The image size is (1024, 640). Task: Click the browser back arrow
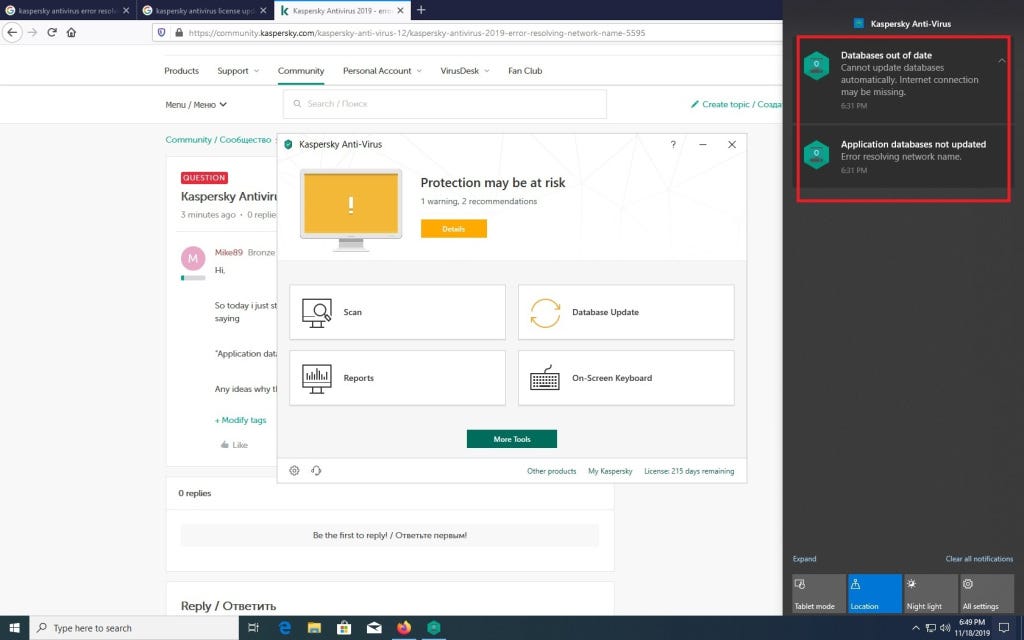12,32
